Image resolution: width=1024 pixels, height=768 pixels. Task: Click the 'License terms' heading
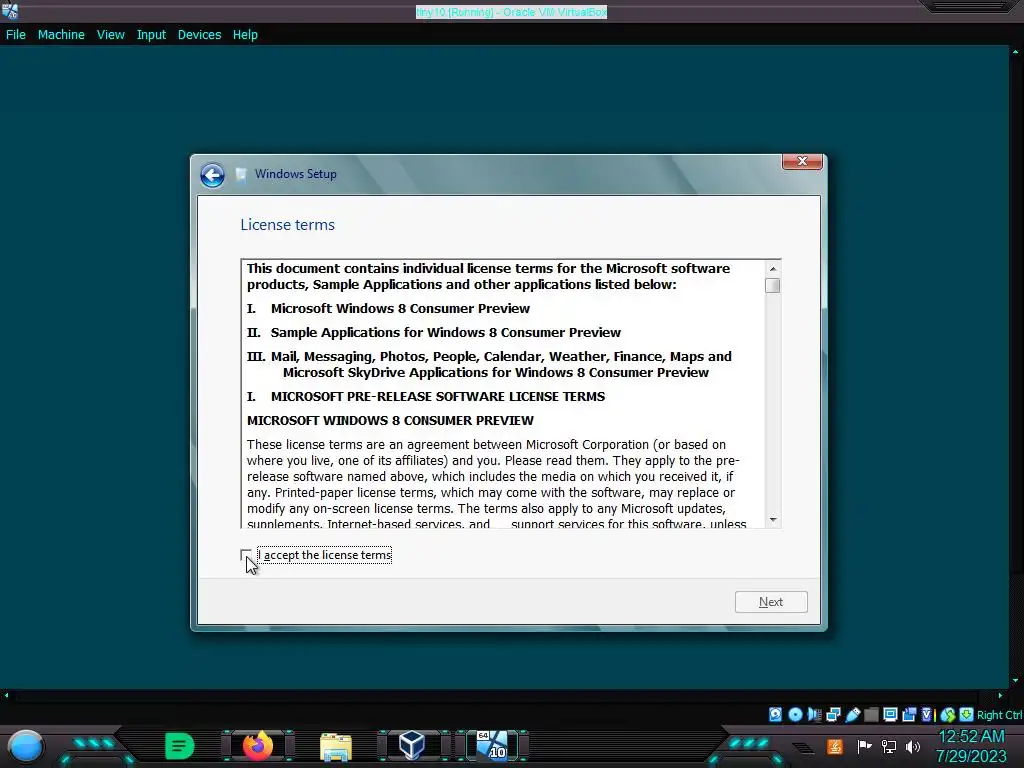click(x=287, y=225)
